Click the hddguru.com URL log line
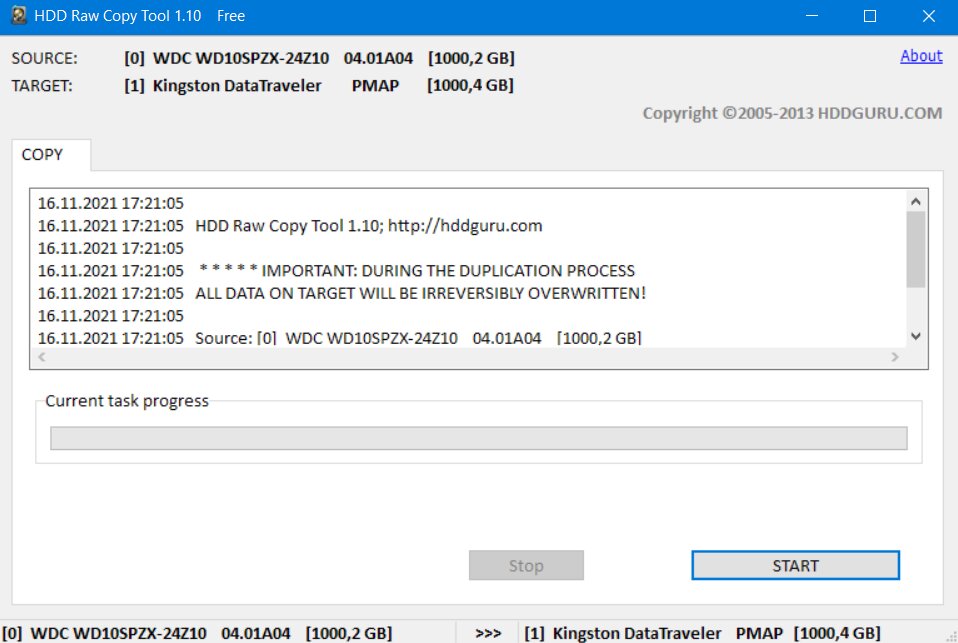The height and width of the screenshot is (643, 958). pos(290,226)
